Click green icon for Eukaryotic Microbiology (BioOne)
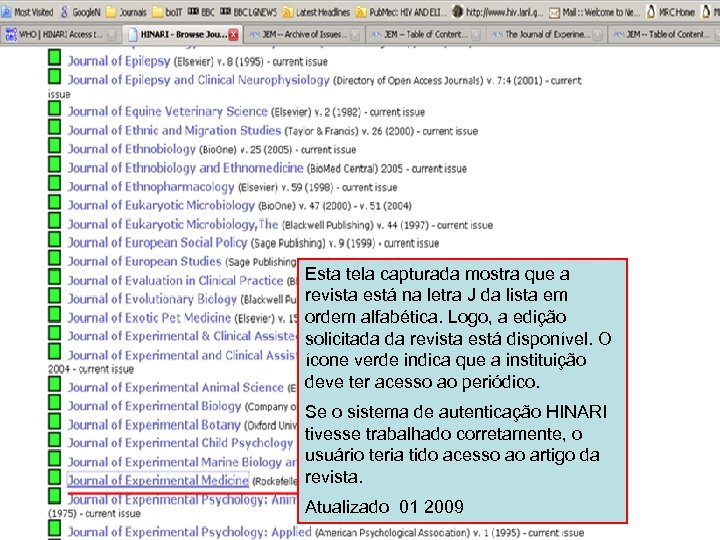Image resolution: width=720 pixels, height=540 pixels. (x=55, y=202)
